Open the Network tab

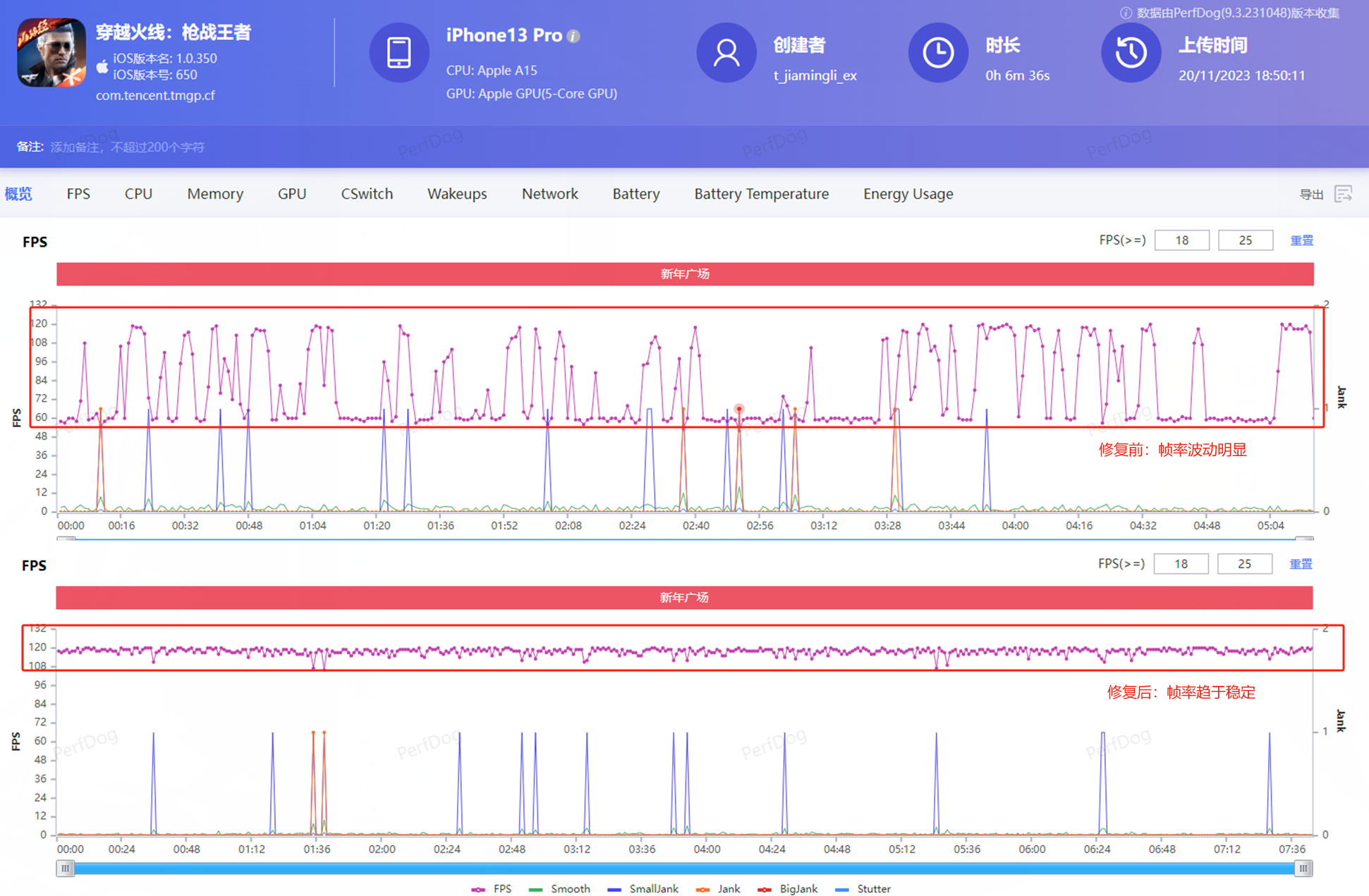tap(550, 194)
